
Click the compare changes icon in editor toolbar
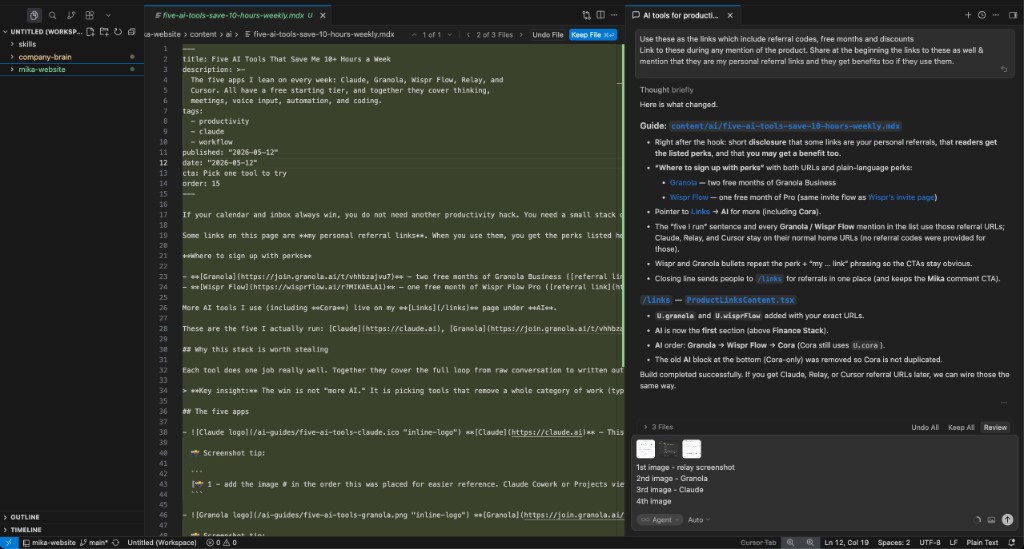pyautogui.click(x=586, y=15)
